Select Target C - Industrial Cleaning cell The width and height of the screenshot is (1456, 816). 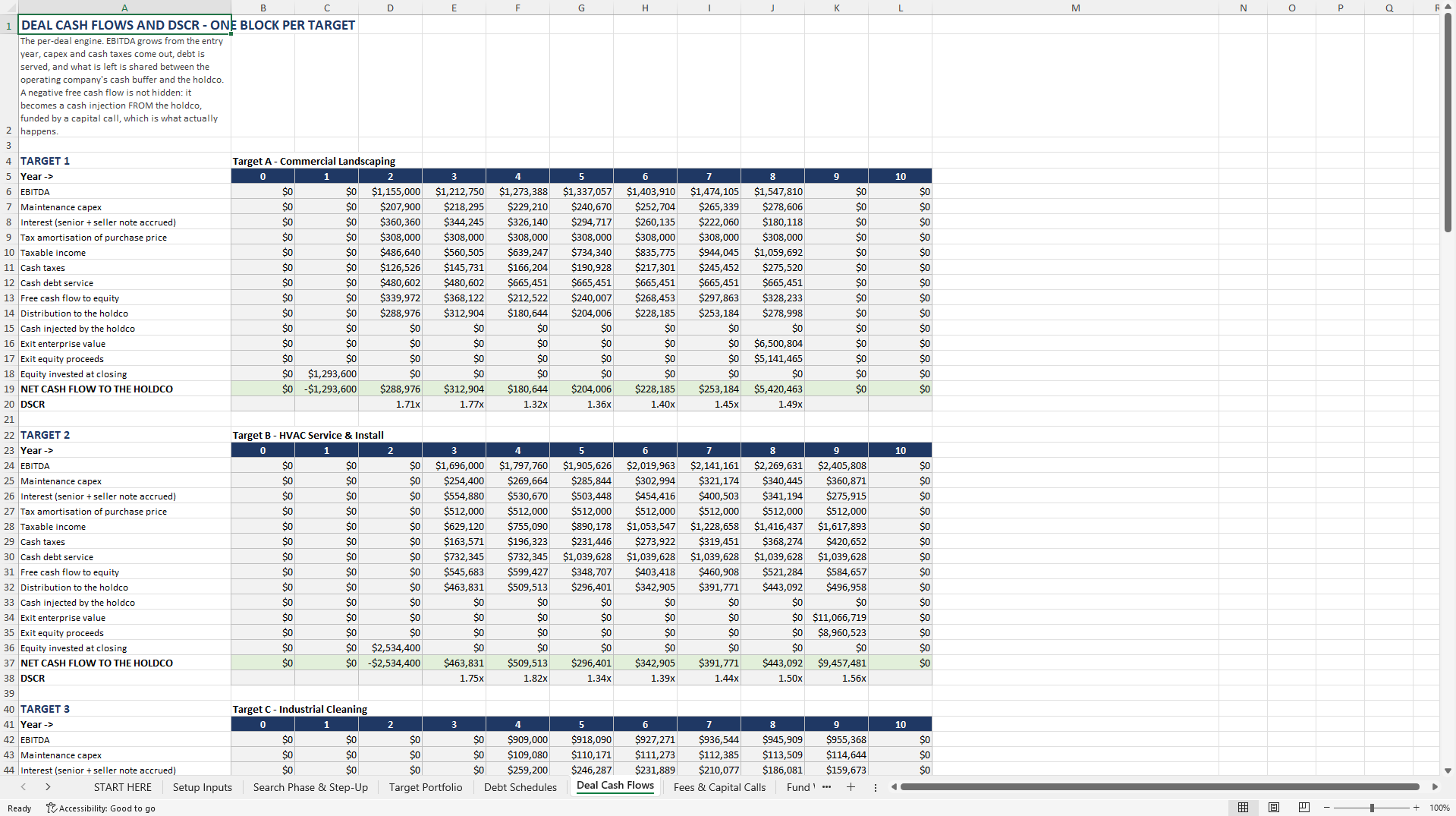(x=300, y=709)
